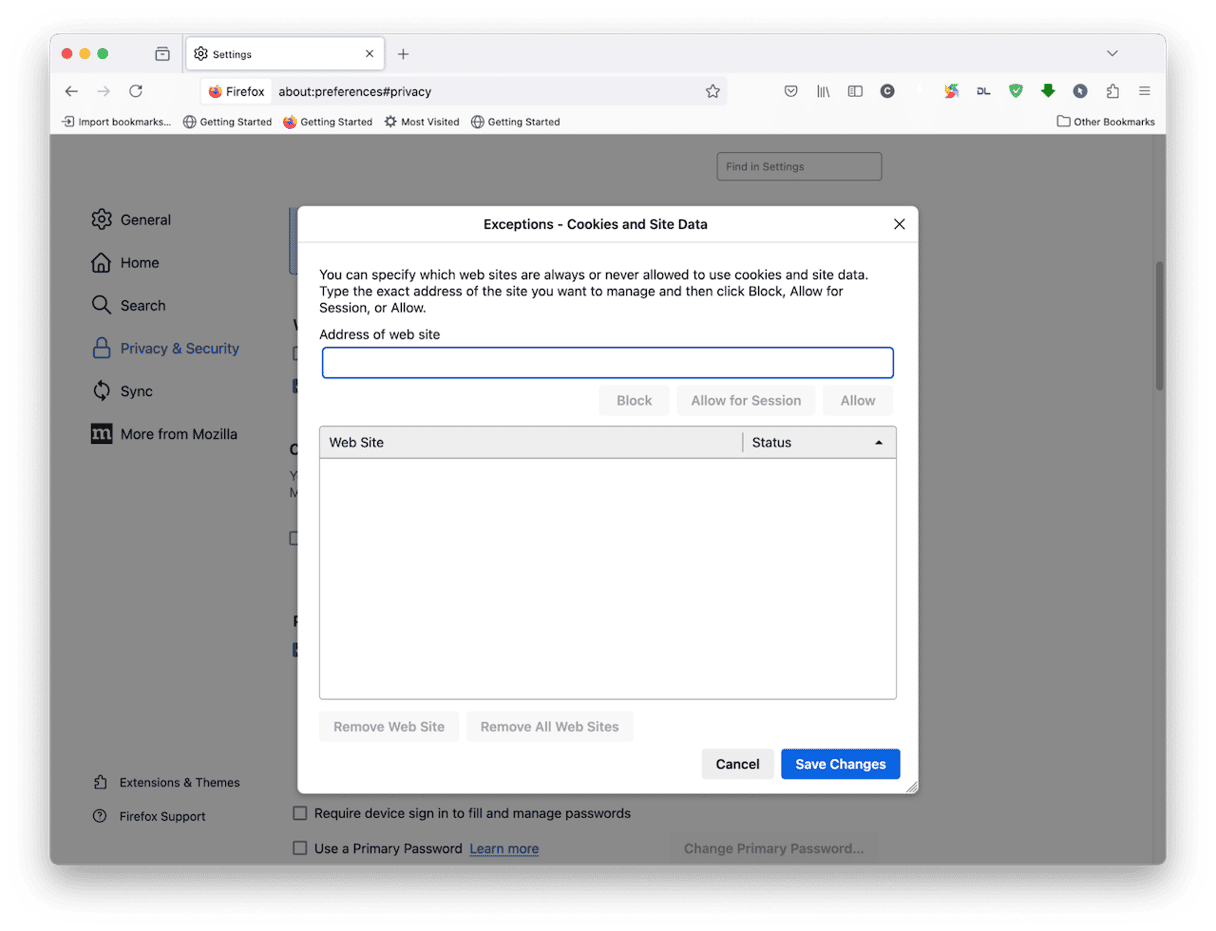Check Use a Primary Password
Image resolution: width=1216 pixels, height=931 pixels.
(300, 848)
